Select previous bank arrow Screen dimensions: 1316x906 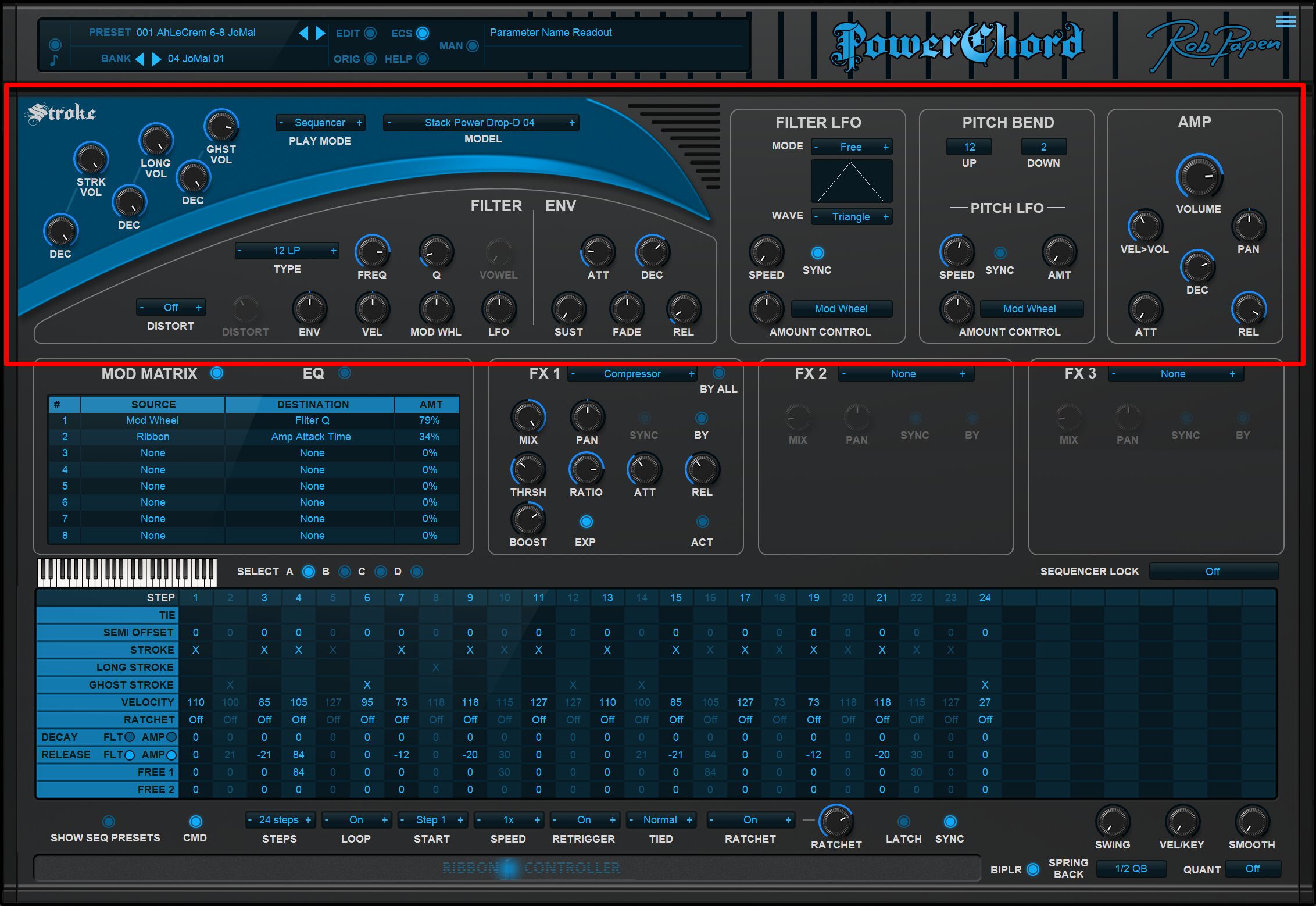[140, 59]
